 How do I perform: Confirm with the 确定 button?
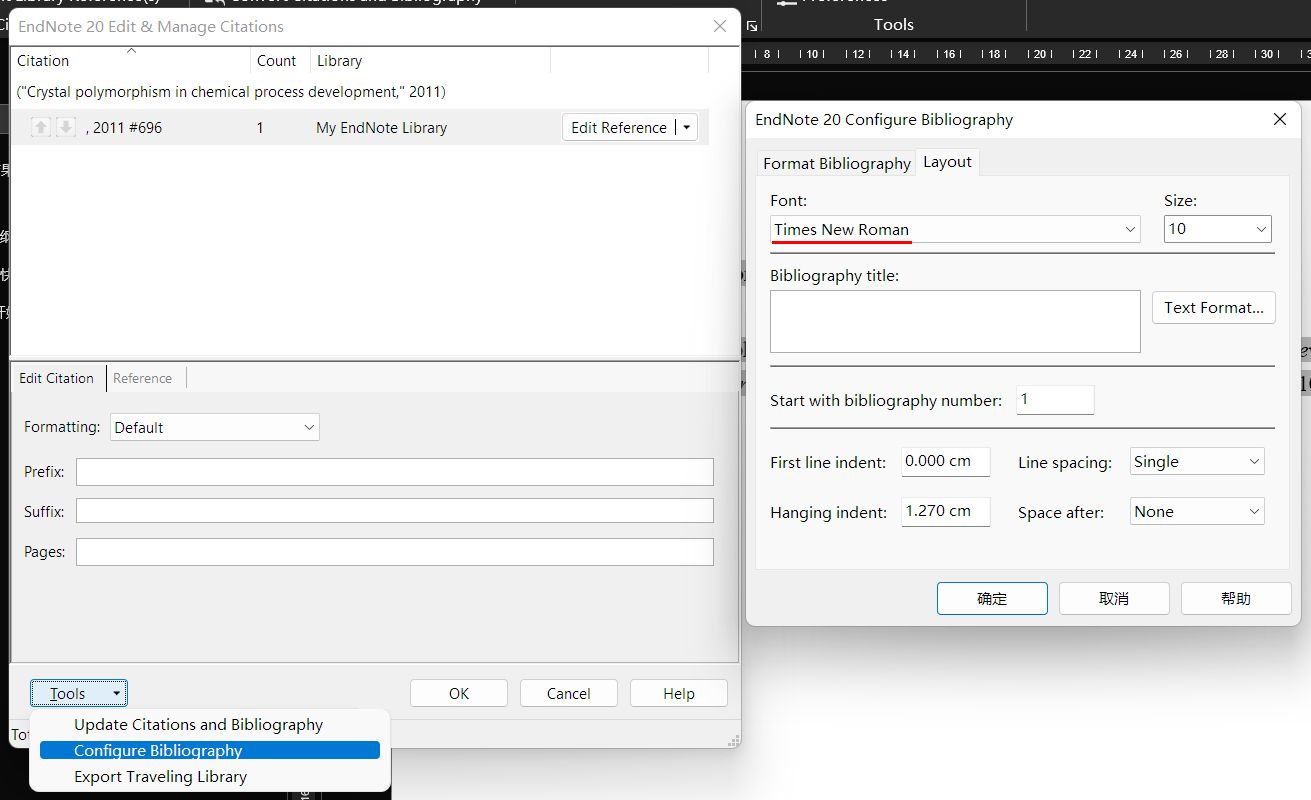point(992,598)
